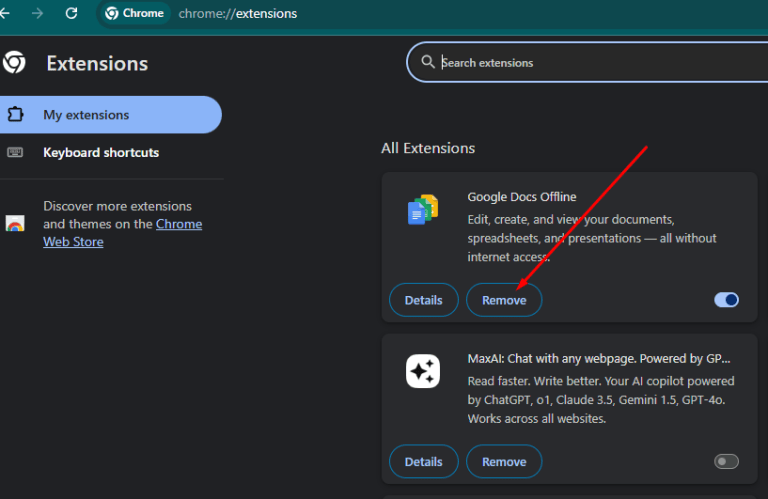Click the browser back arrow
The height and width of the screenshot is (499, 768).
pyautogui.click(x=4, y=13)
